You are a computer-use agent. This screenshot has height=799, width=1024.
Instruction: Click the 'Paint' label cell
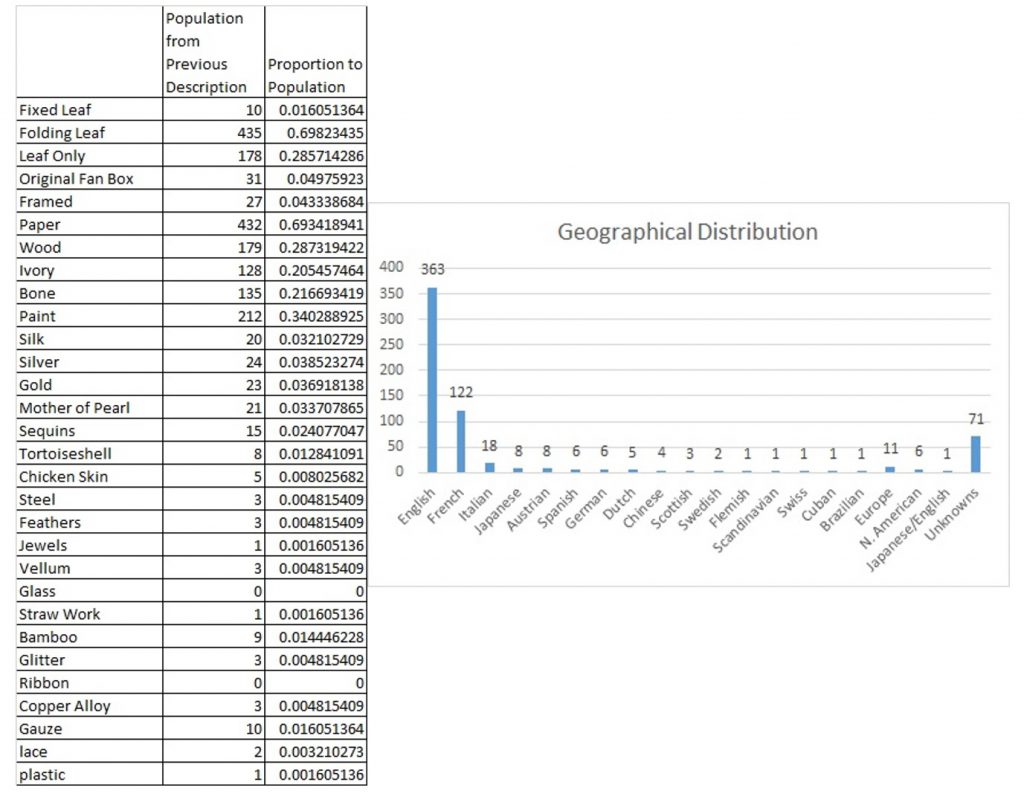[89, 316]
